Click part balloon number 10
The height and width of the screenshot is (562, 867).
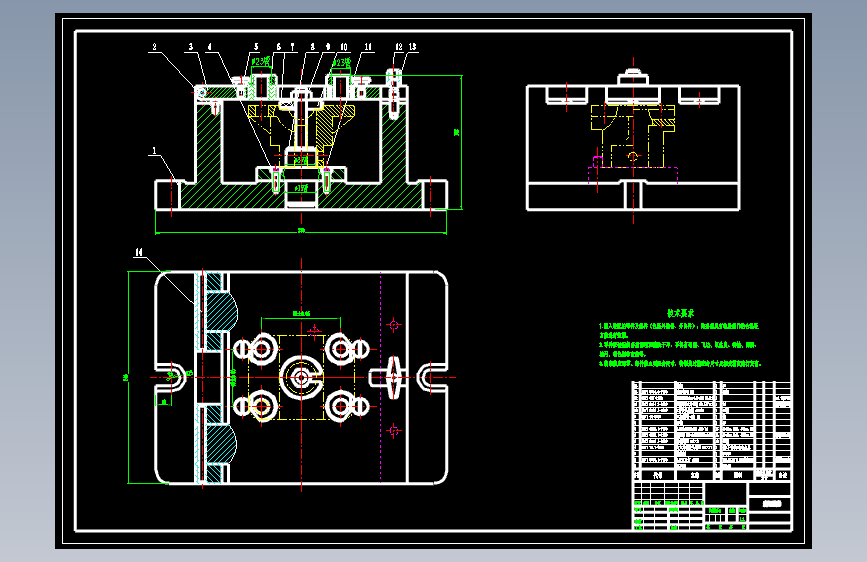(x=344, y=47)
